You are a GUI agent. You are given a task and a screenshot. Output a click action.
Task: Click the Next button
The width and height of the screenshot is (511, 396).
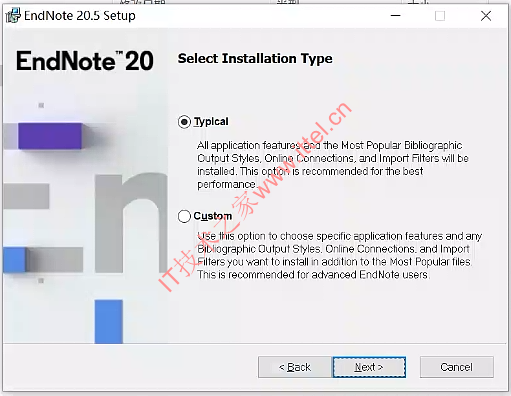point(369,367)
